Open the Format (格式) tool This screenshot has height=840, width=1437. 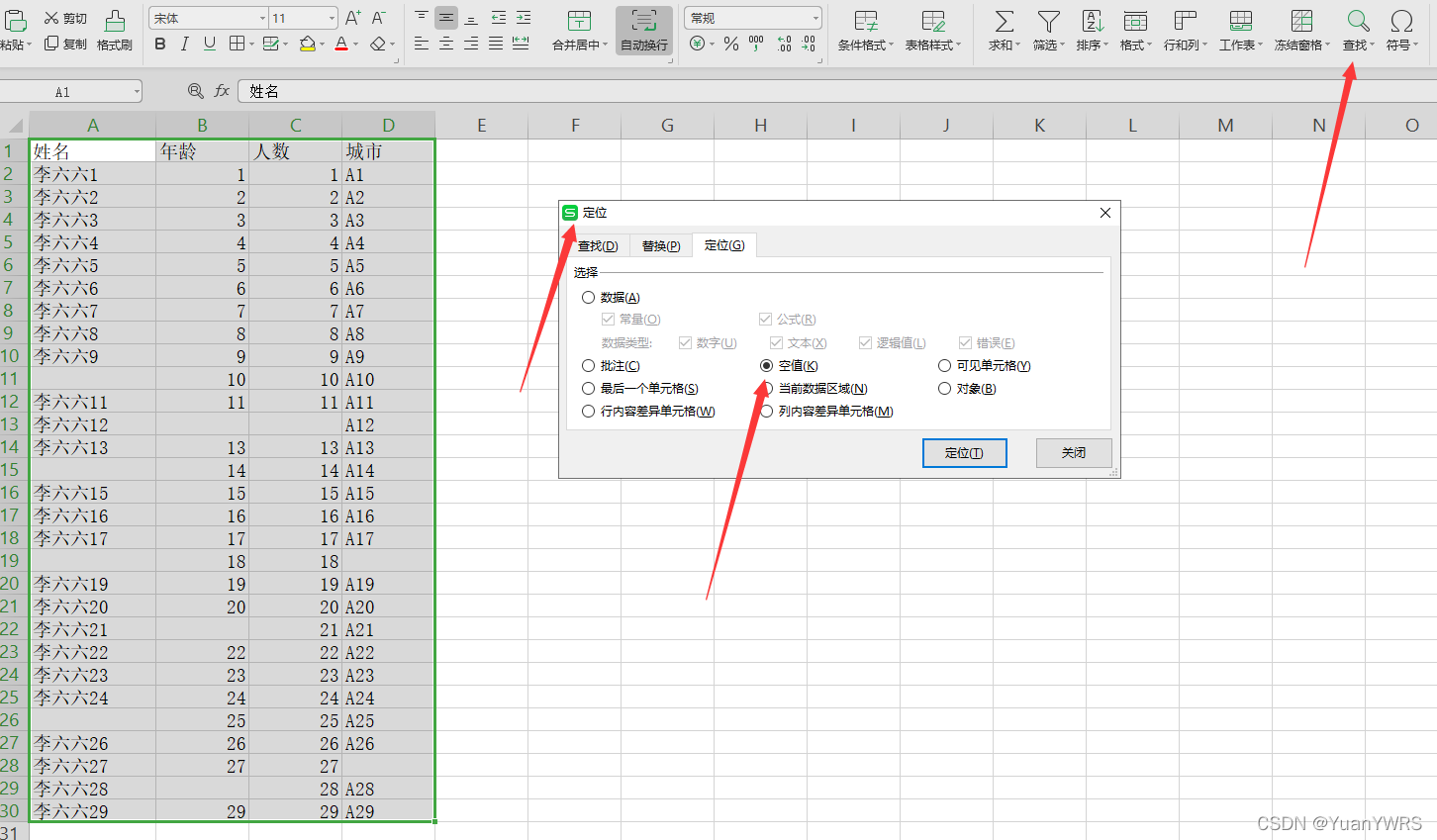(1135, 31)
